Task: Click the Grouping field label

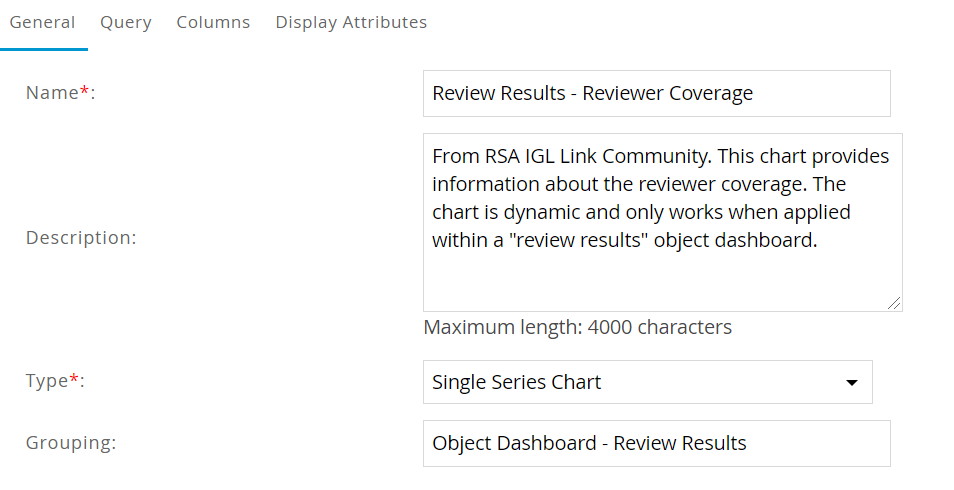Action: tap(70, 442)
